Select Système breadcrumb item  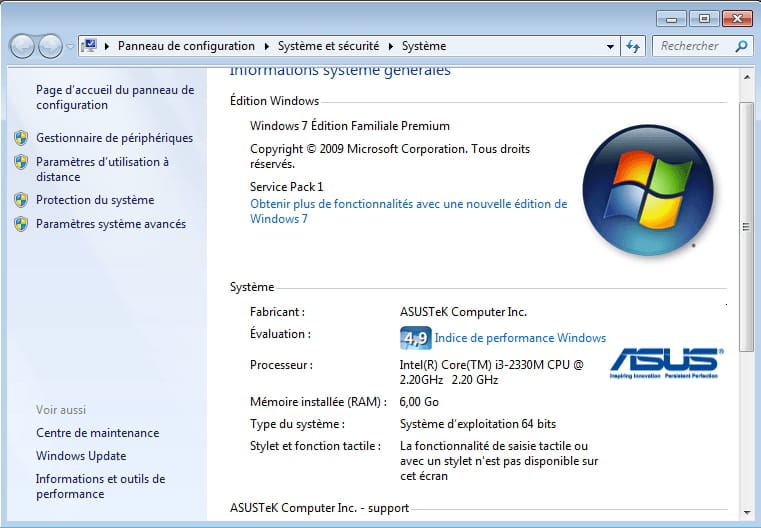[x=424, y=46]
